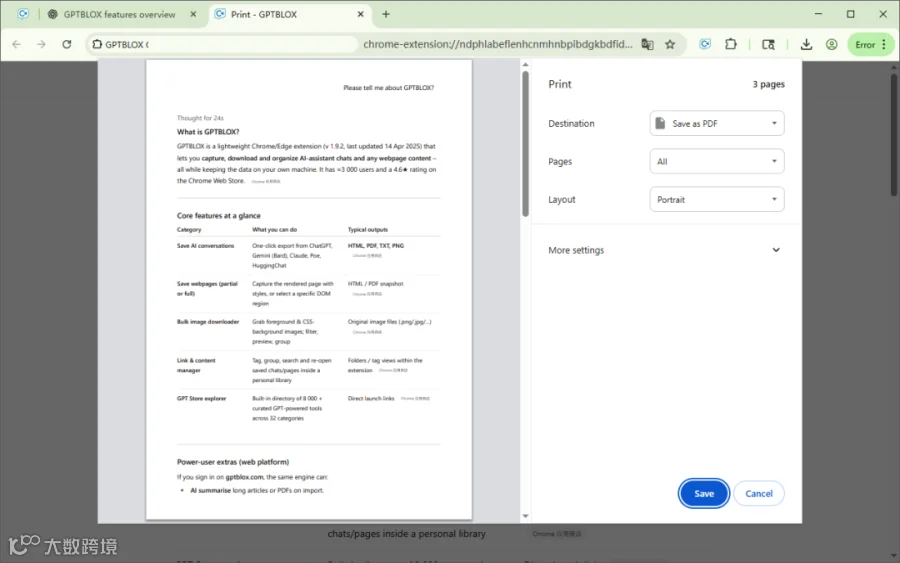Click the translate page icon
Screen dimensions: 900x563
647,44
